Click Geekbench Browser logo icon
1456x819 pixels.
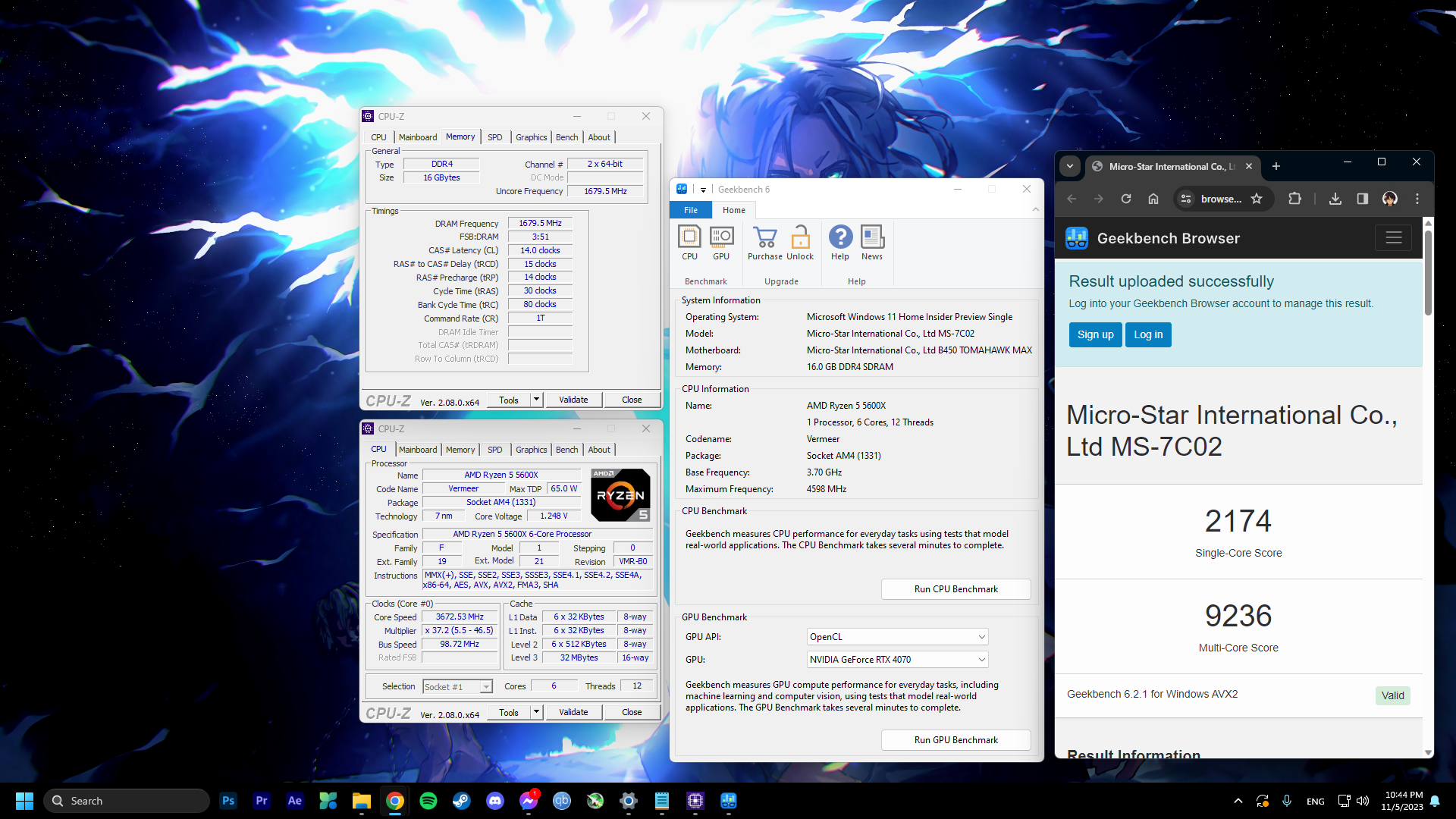click(1077, 238)
